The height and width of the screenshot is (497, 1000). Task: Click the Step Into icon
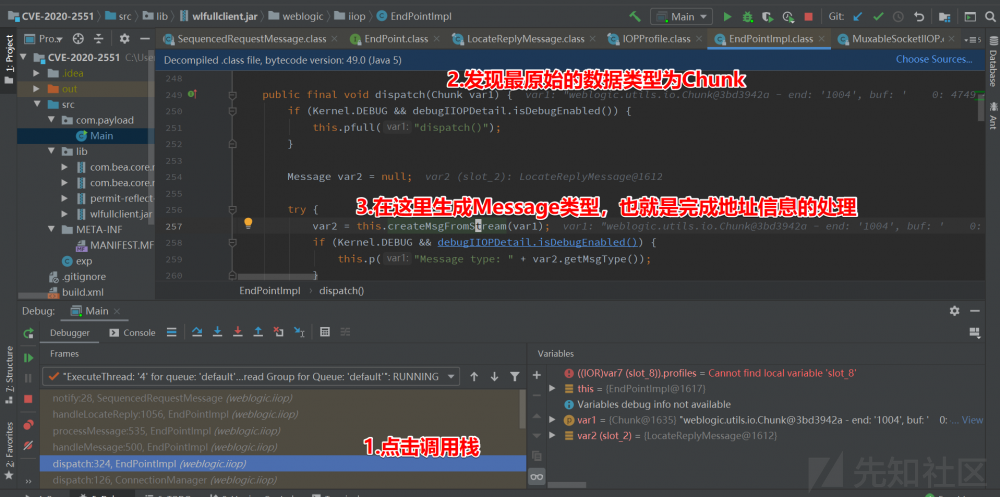point(217,332)
